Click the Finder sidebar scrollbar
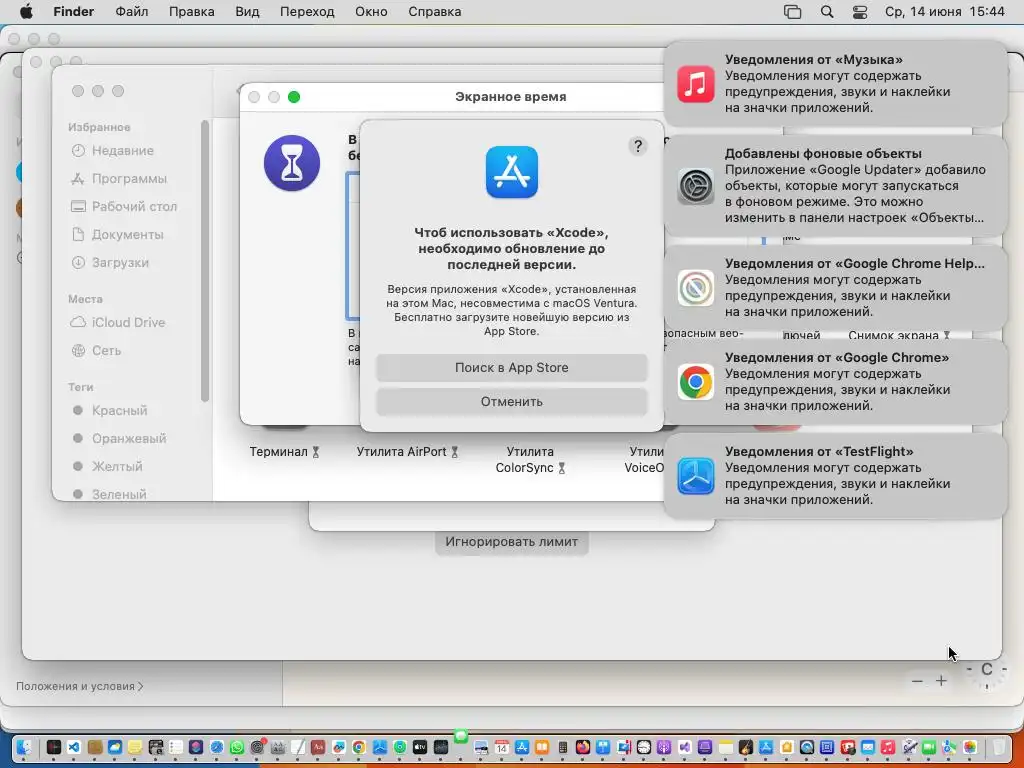This screenshot has height=768, width=1024. 204,261
